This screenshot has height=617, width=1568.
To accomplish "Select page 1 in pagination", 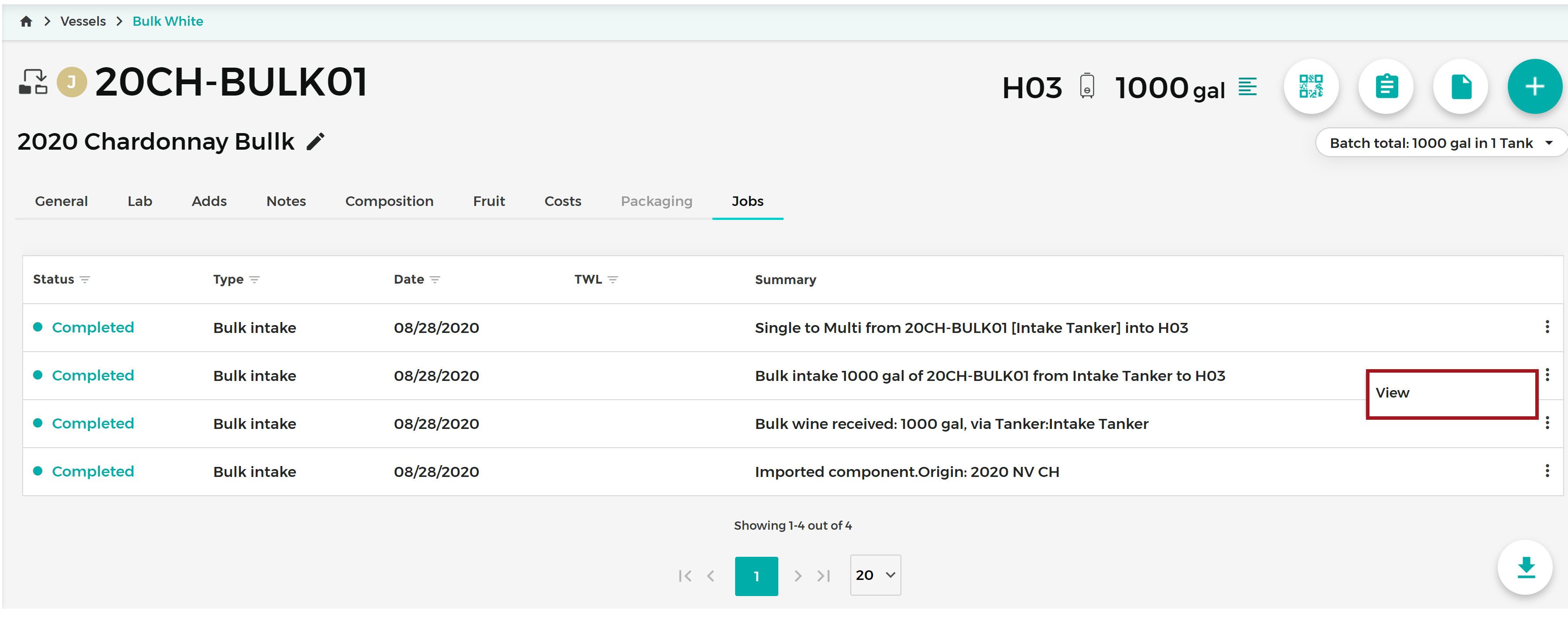I will coord(756,576).
